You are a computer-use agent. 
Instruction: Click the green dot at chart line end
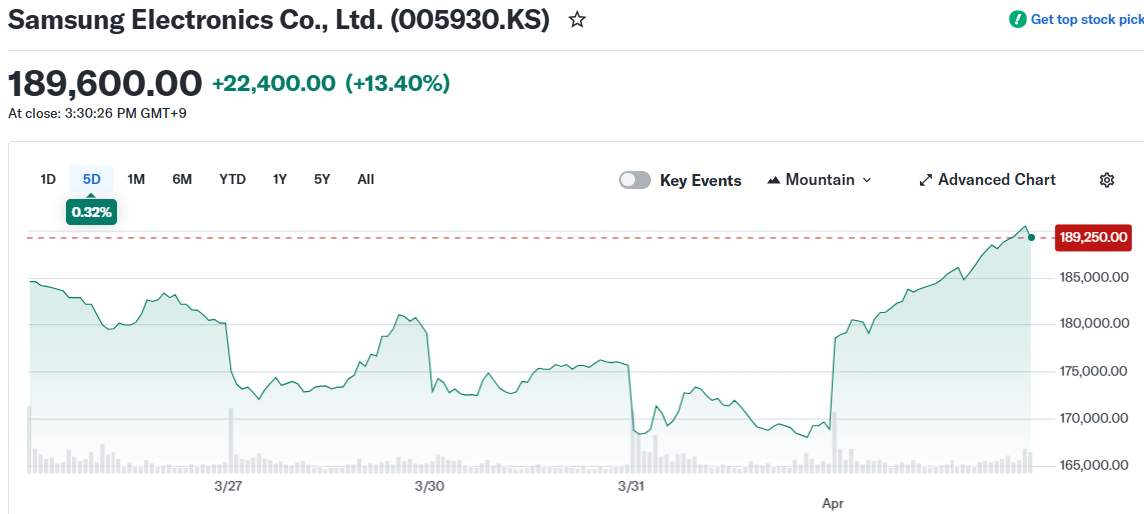point(1031,237)
